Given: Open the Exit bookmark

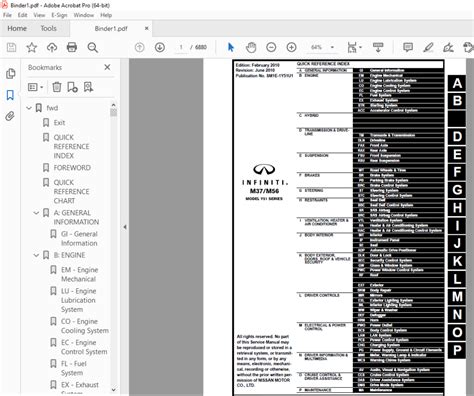Looking at the screenshot, I should tap(59, 123).
